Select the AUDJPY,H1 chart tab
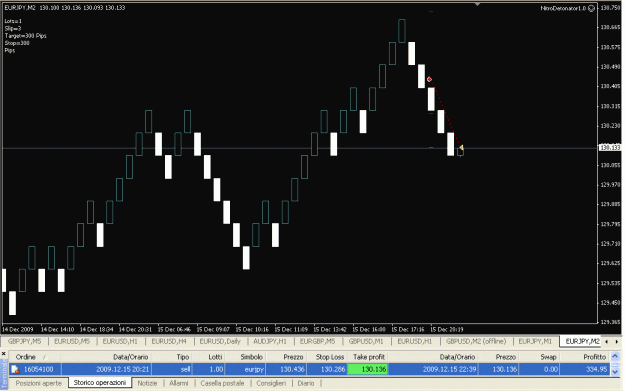The image size is (625, 391). (270, 341)
